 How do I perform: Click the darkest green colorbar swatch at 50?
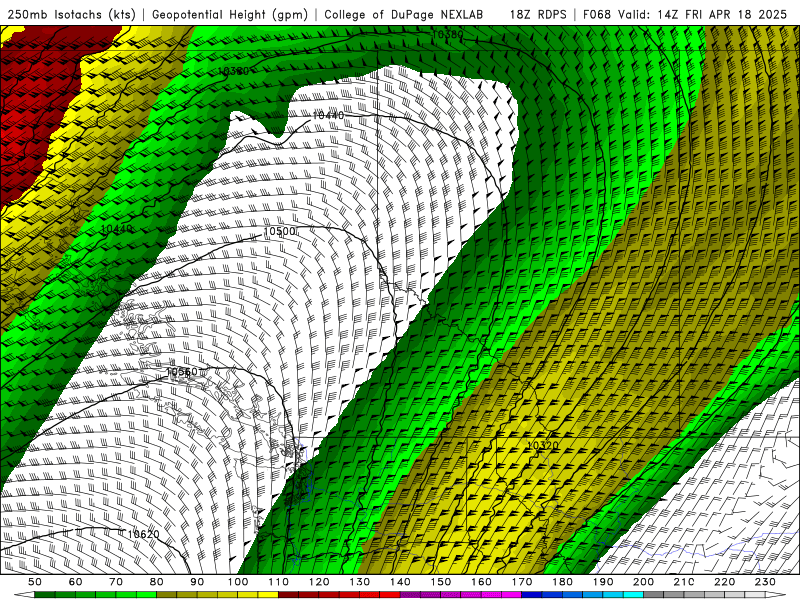(45, 595)
